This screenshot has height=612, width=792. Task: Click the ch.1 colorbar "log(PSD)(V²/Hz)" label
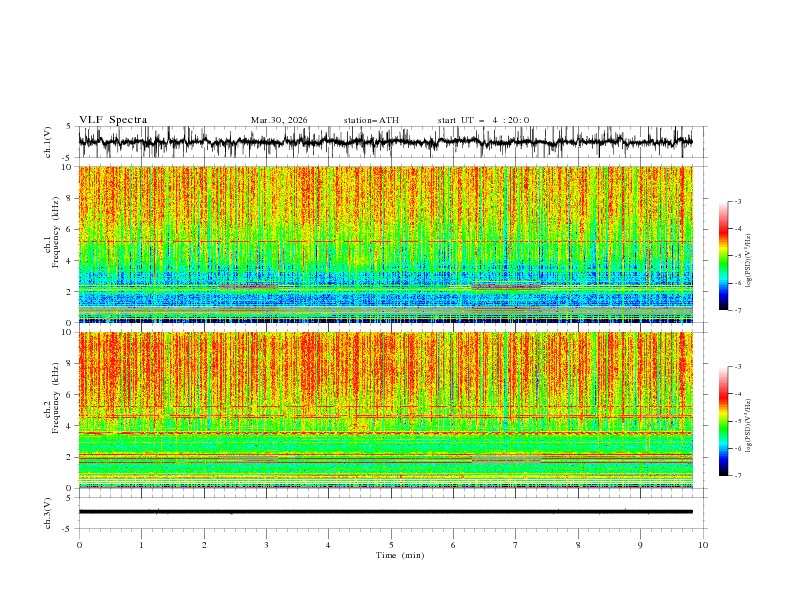click(749, 261)
